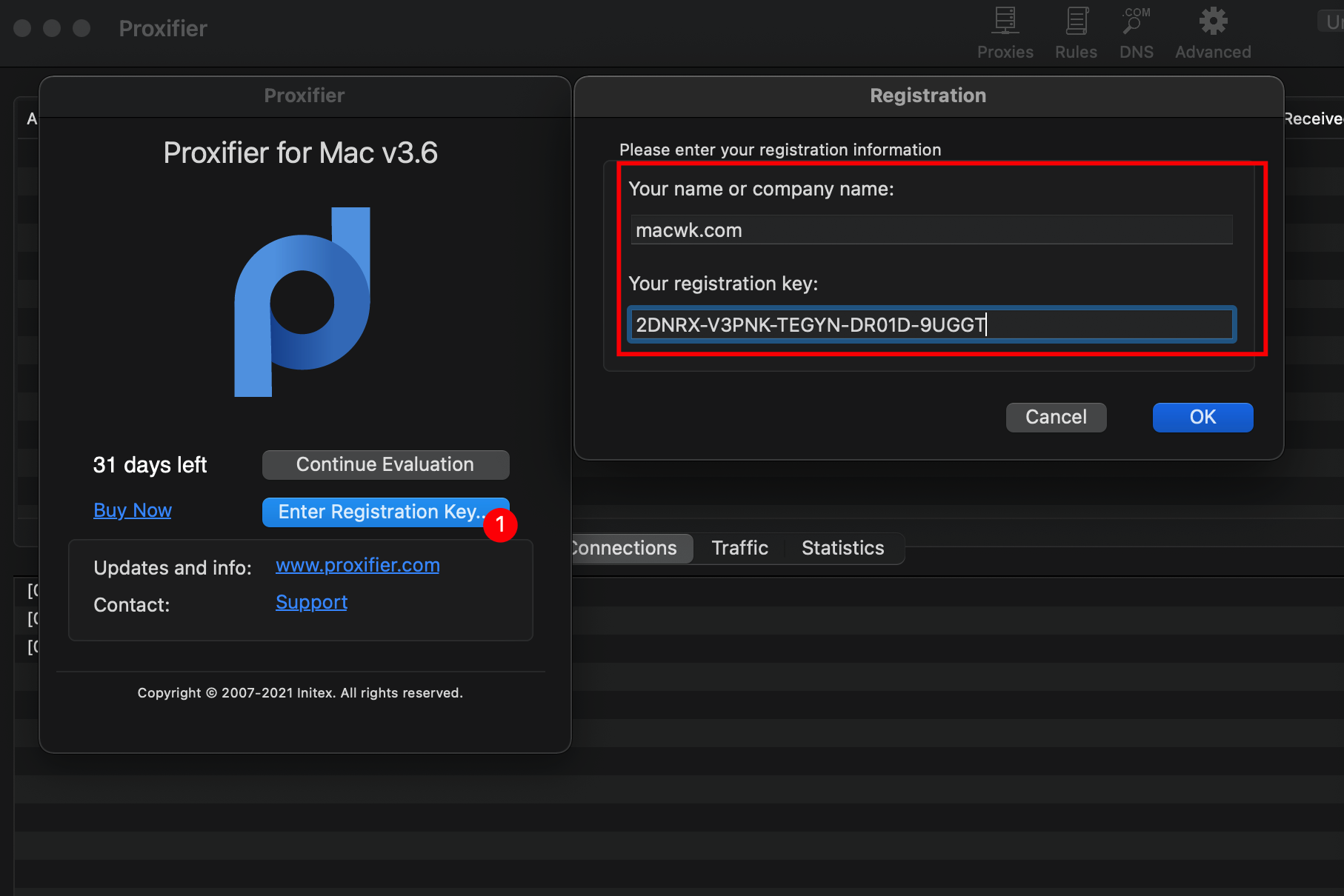Open the Rules toolbar icon
The image size is (1344, 896).
(1076, 33)
